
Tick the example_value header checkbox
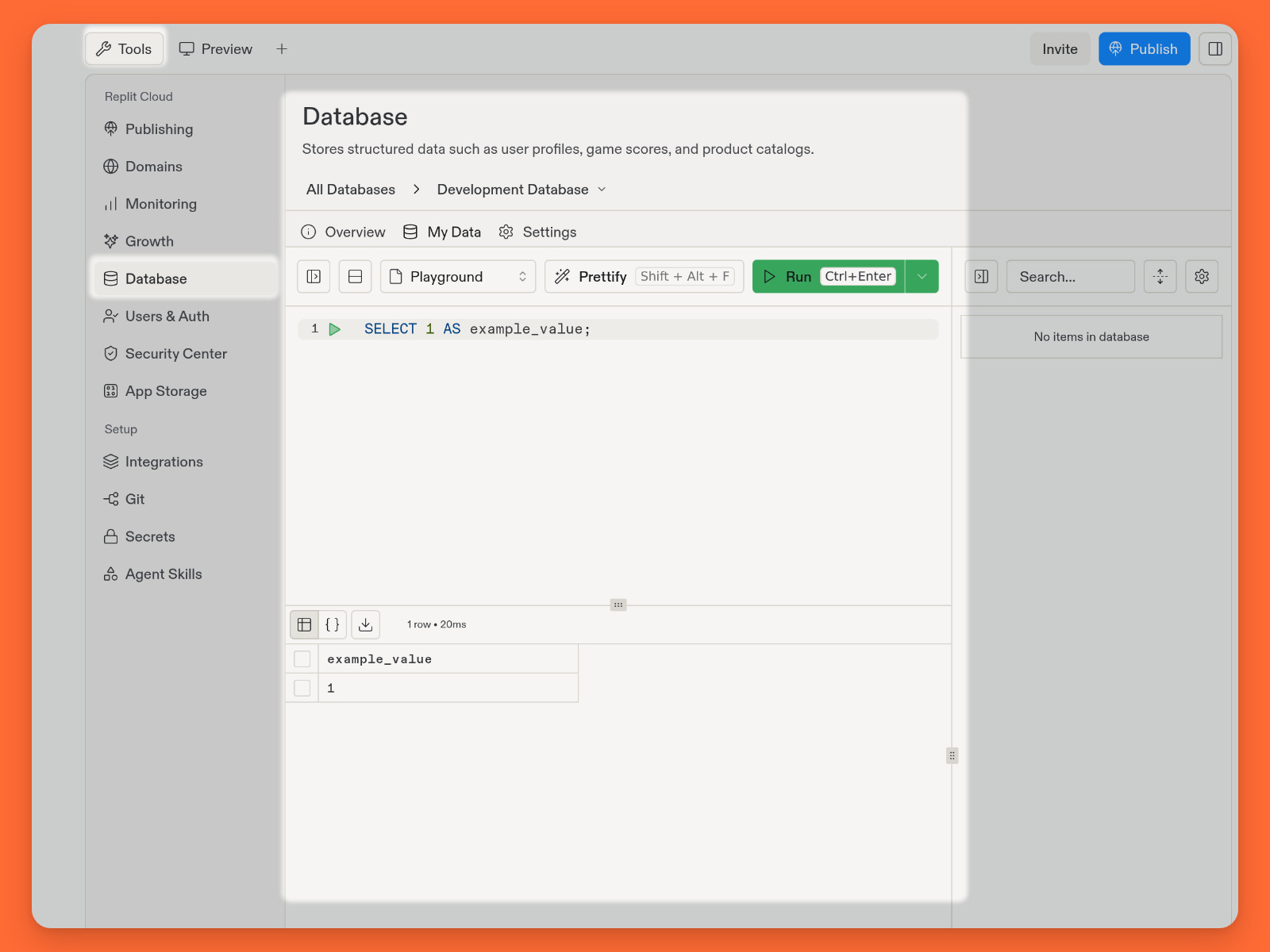302,658
